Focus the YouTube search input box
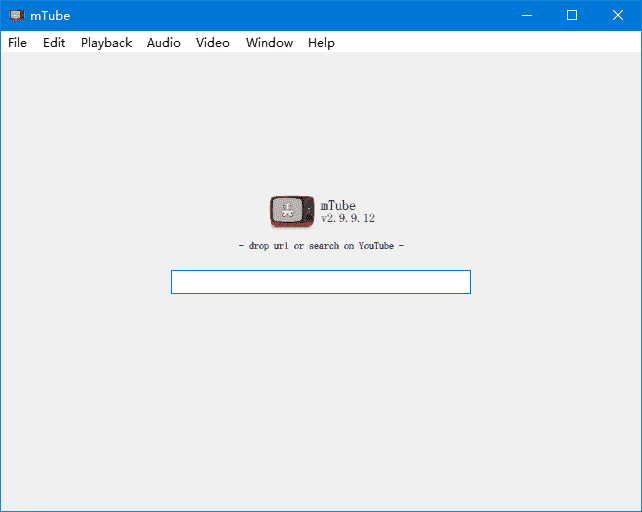The height and width of the screenshot is (512, 642). [320, 282]
